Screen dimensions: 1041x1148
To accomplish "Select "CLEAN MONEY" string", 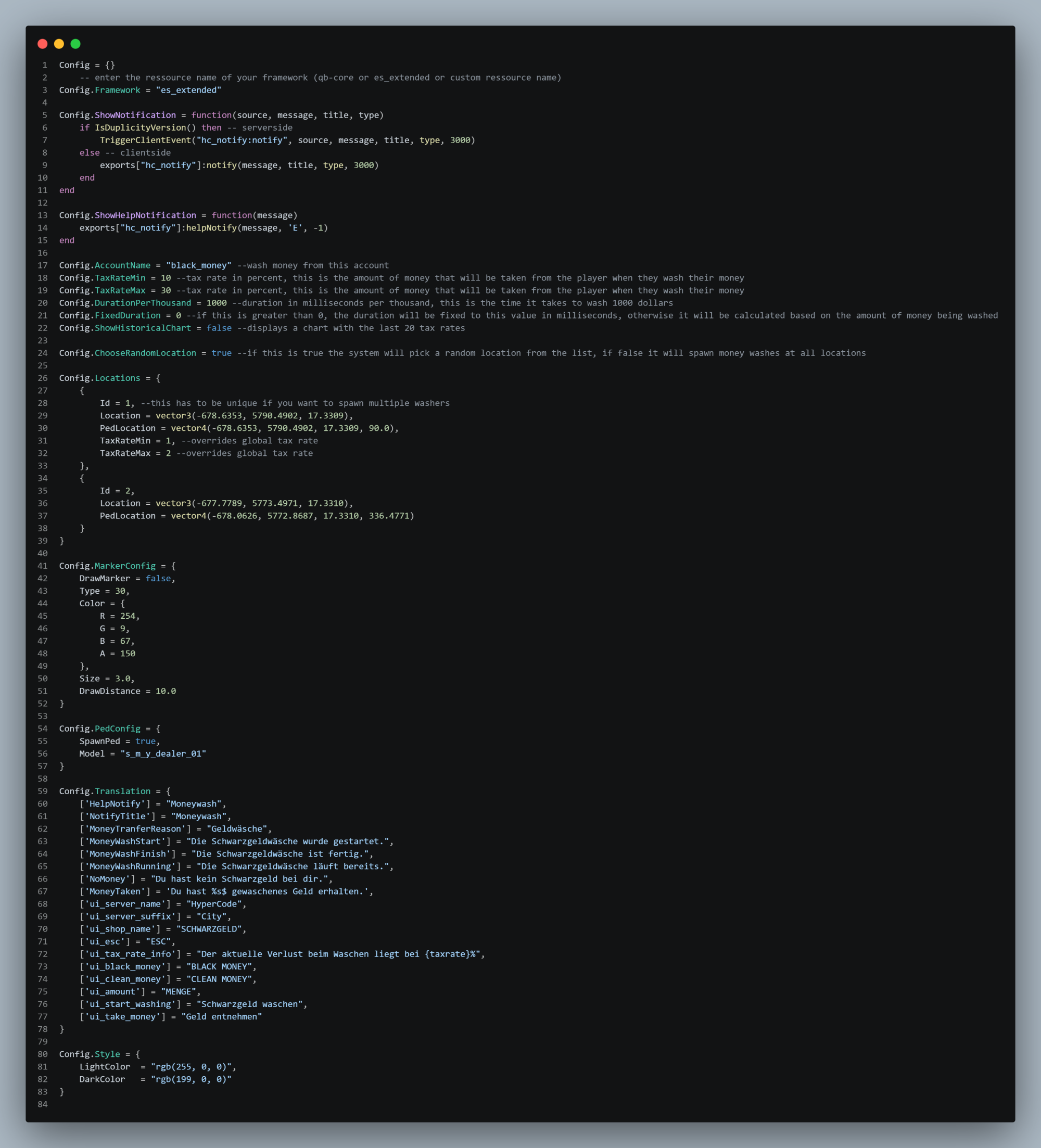I will point(219,979).
